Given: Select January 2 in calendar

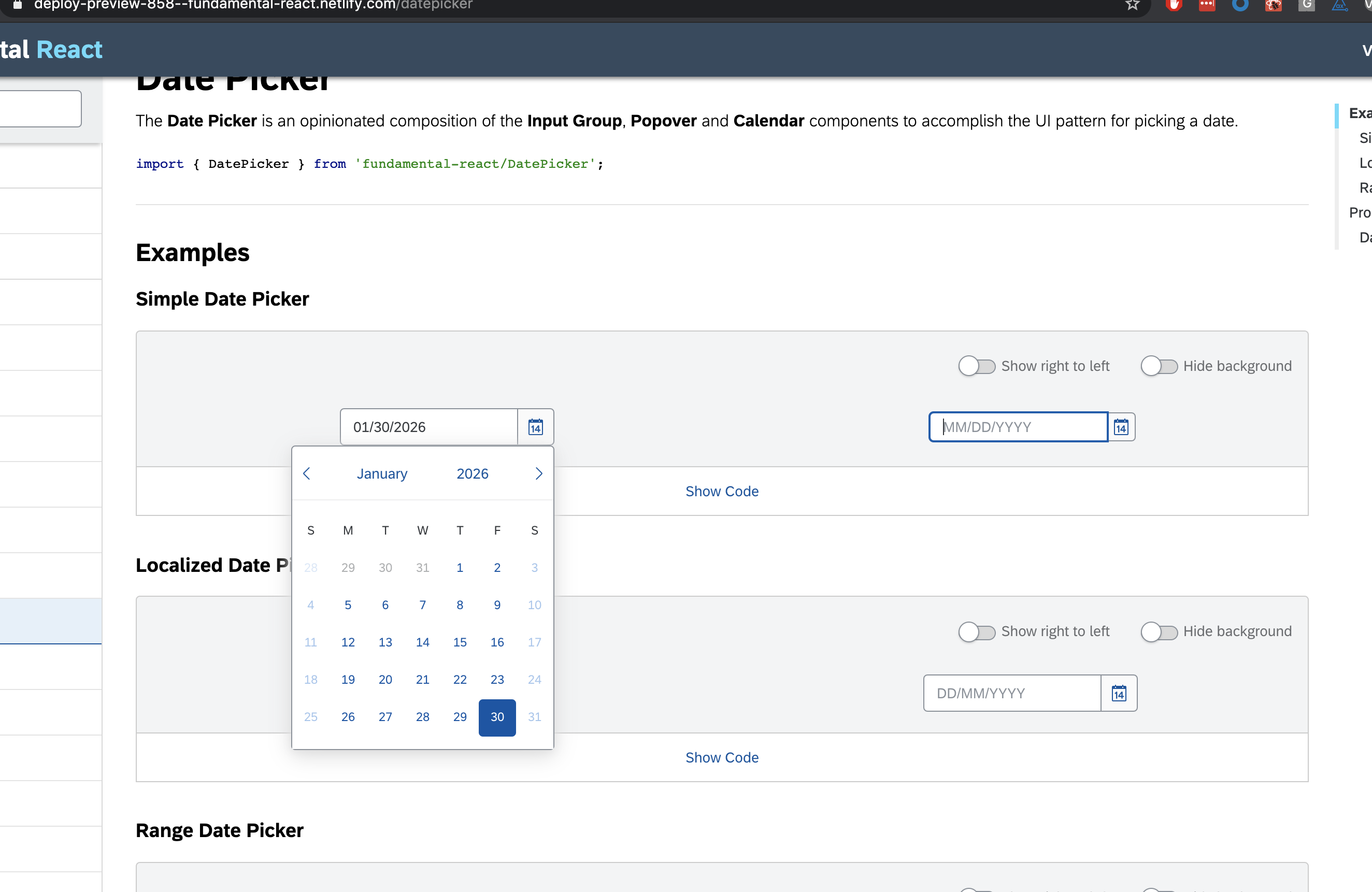Looking at the screenshot, I should 497,568.
